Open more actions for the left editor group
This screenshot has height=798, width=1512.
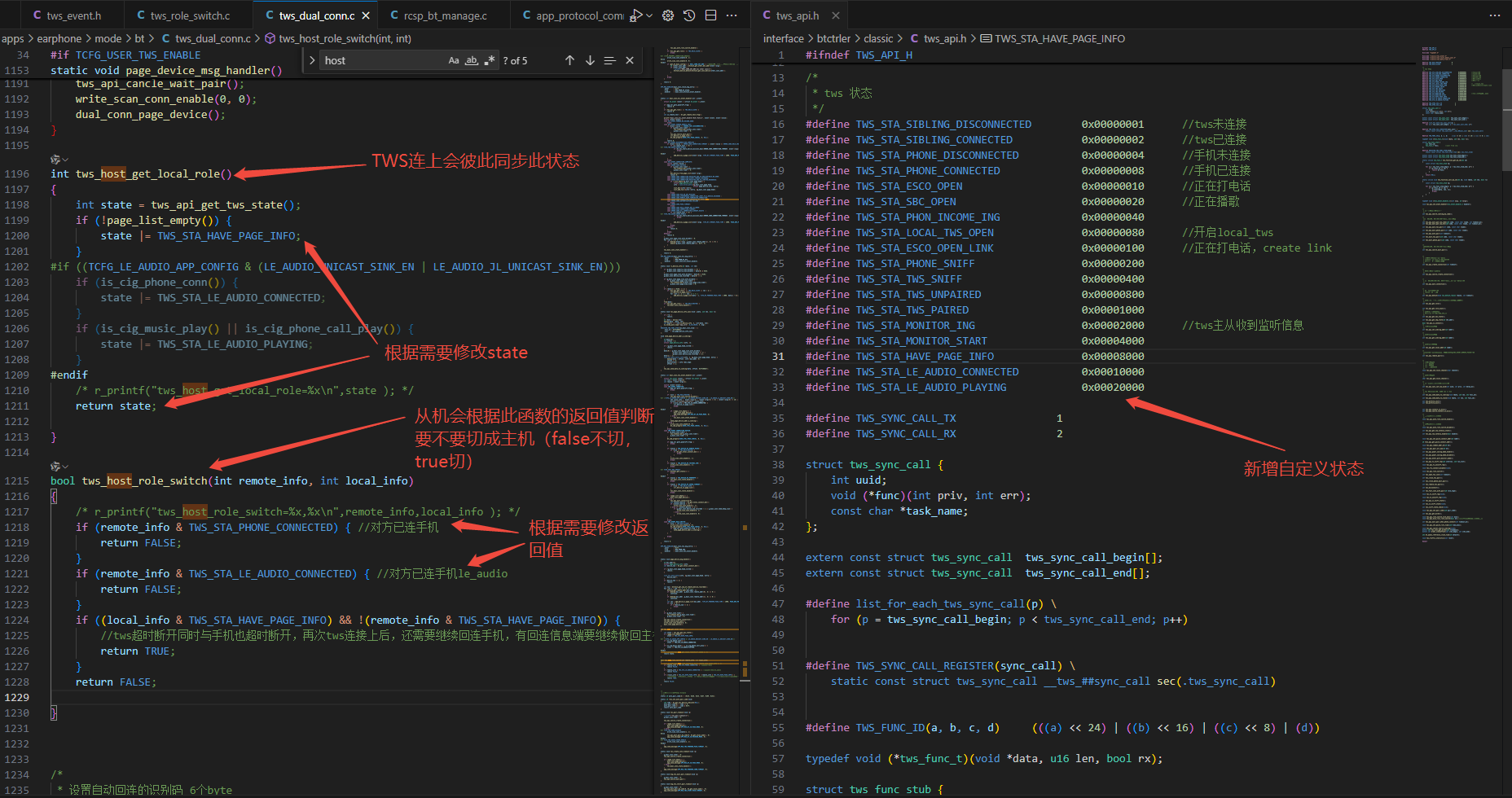tap(732, 15)
